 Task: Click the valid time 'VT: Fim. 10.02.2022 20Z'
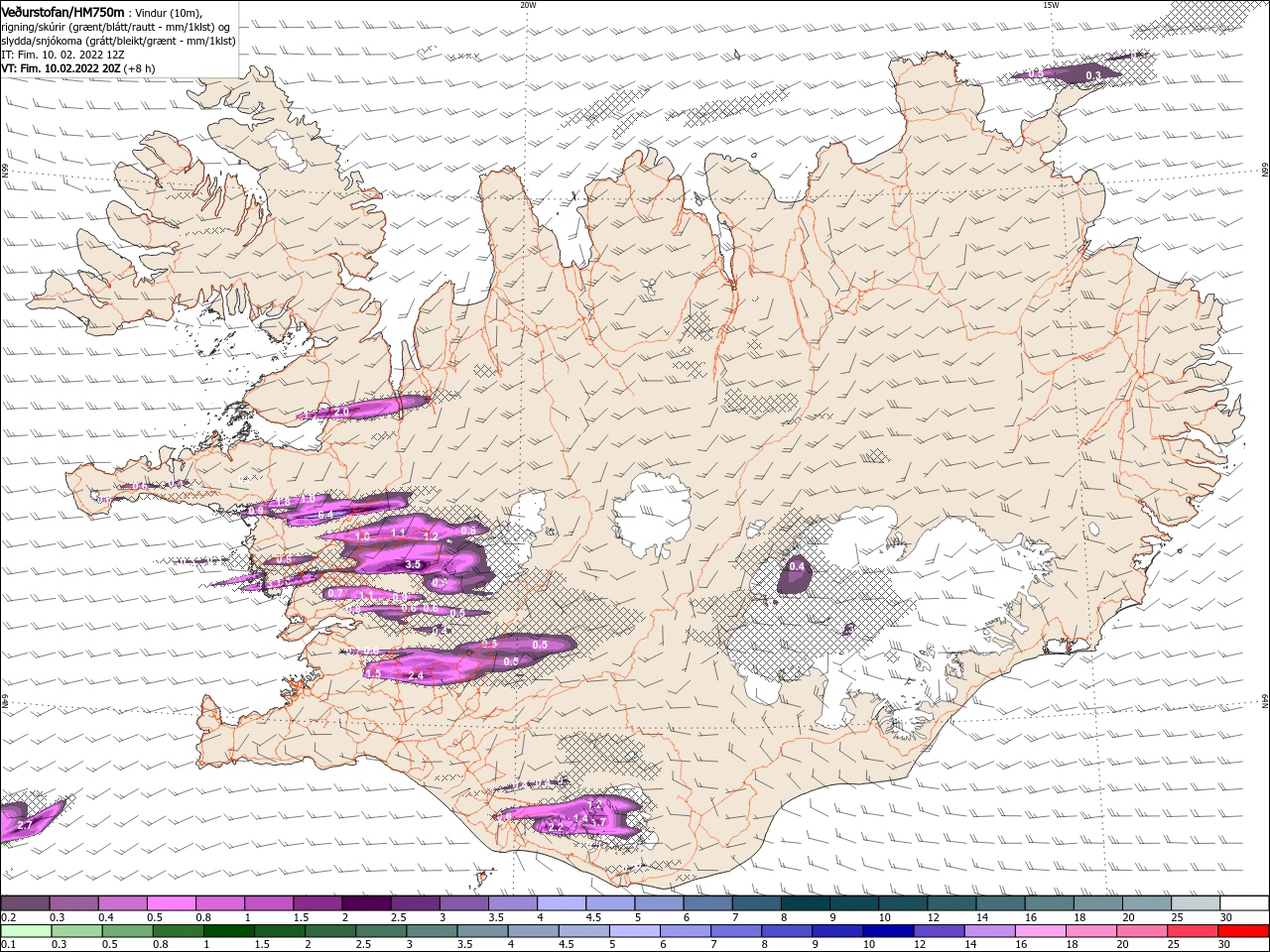click(x=61, y=68)
